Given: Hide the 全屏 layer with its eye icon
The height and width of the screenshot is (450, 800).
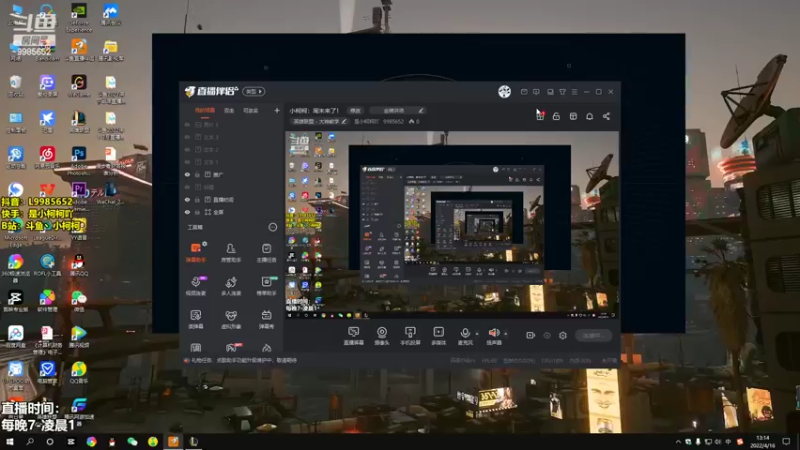Looking at the screenshot, I should 187,212.
